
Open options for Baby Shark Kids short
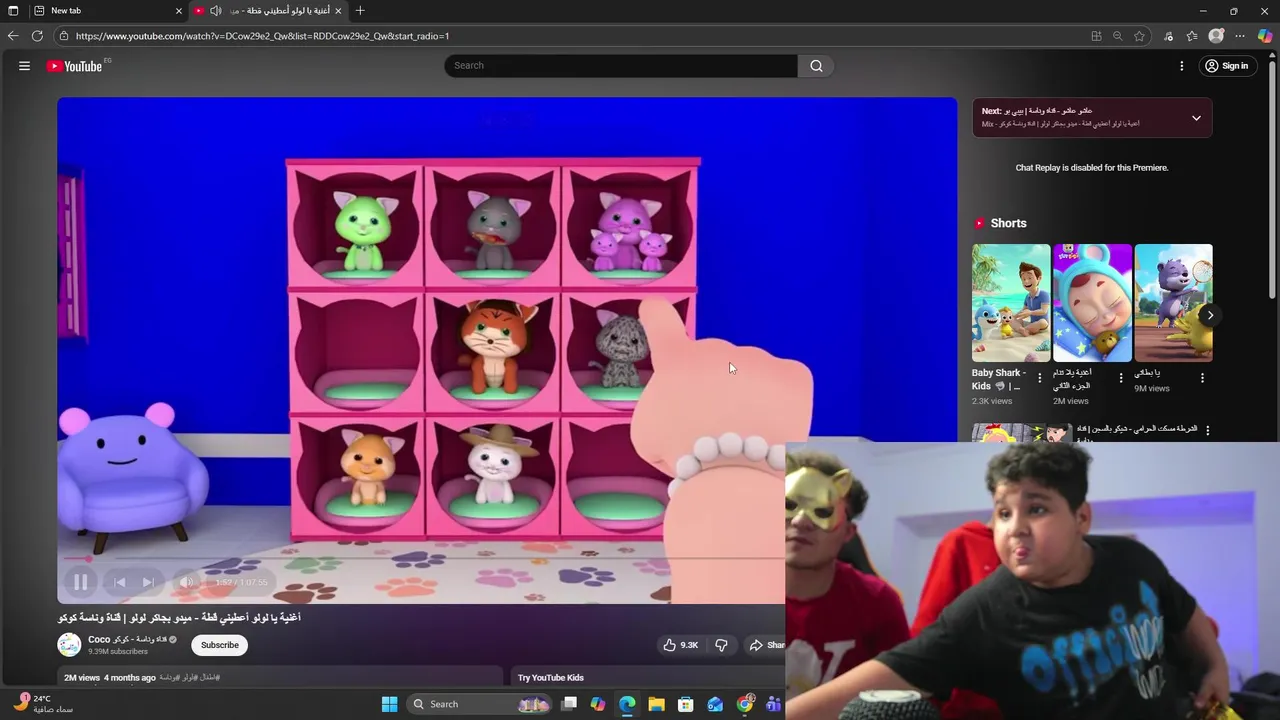pos(1039,378)
